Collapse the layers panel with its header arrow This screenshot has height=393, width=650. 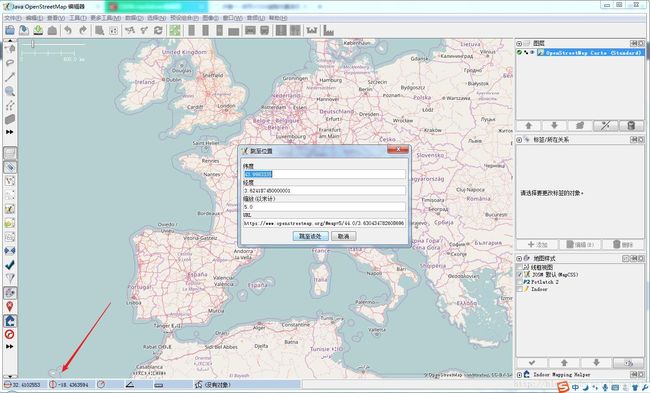click(x=519, y=44)
